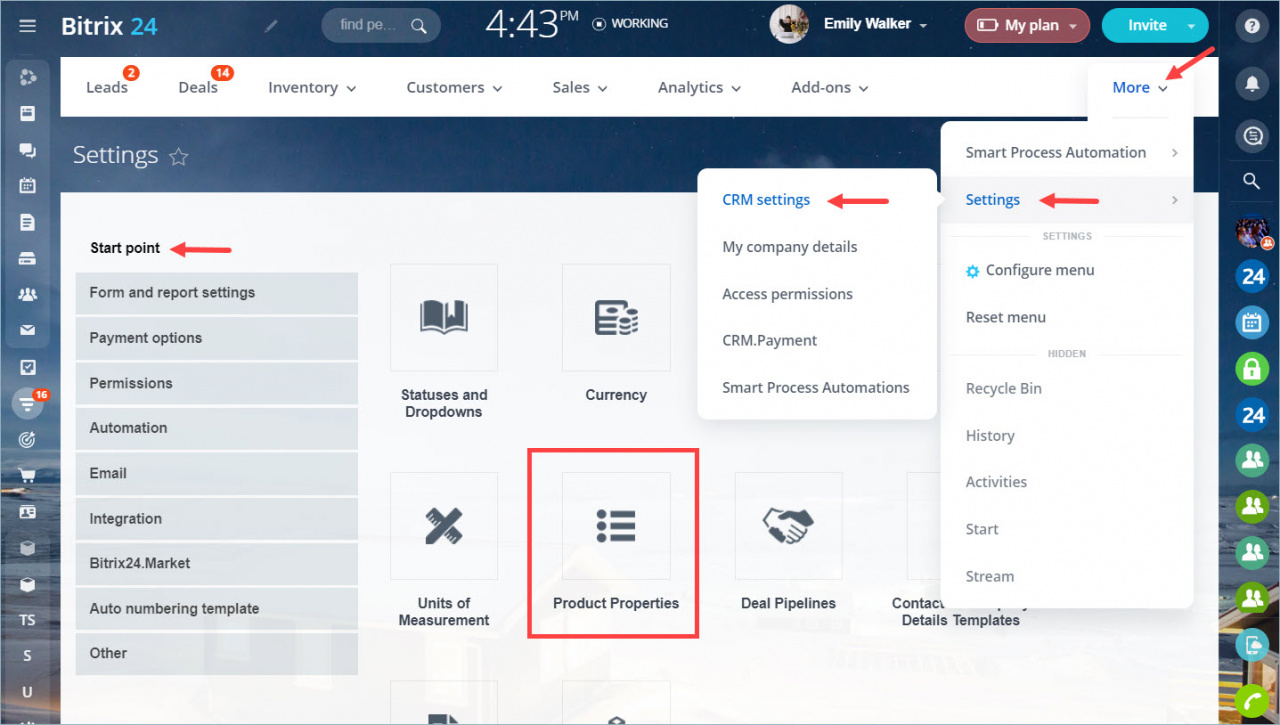Open the calendar icon in left sidebar
Viewport: 1280px width, 725px height.
coord(28,186)
